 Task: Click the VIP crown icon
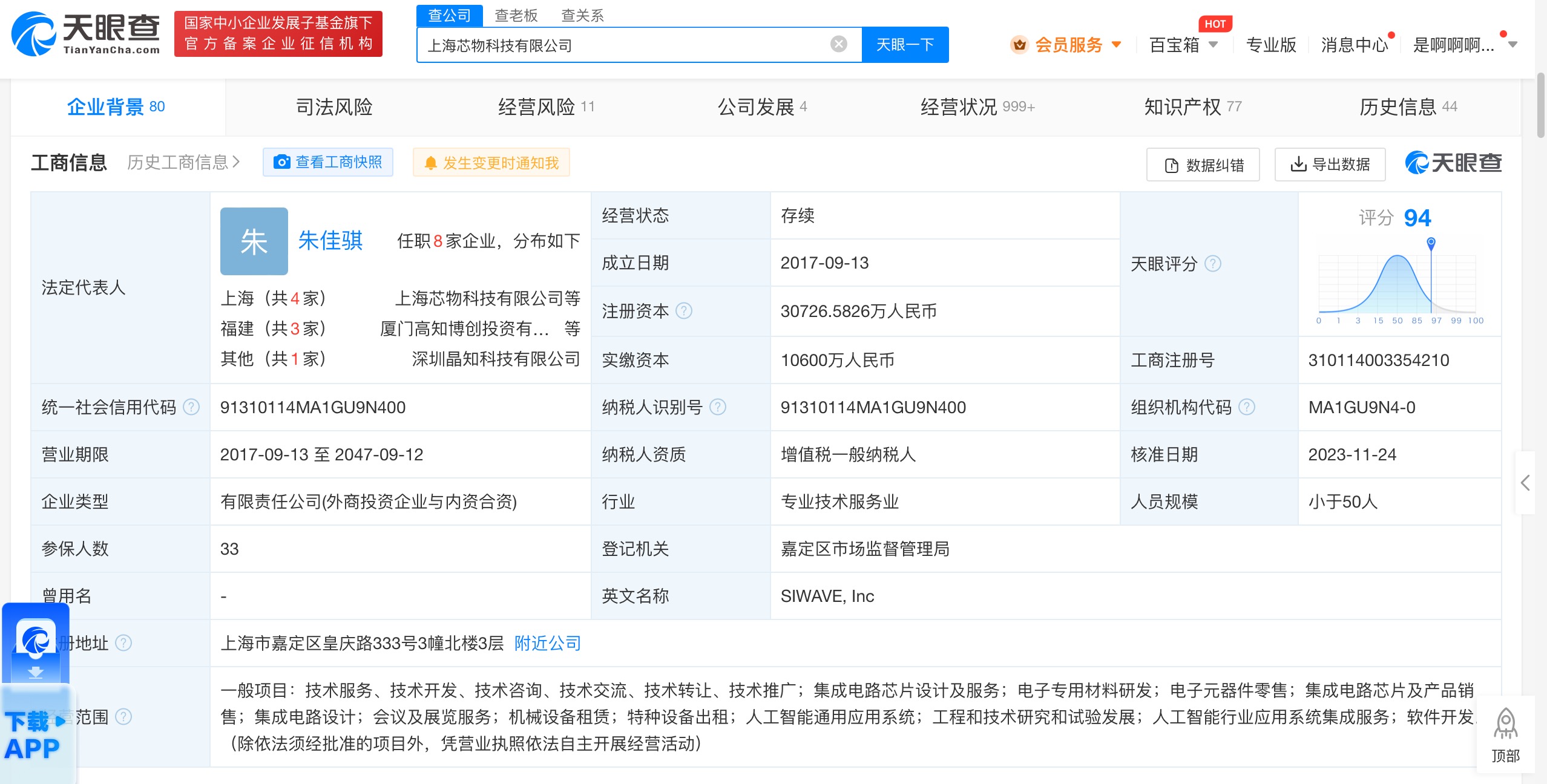pos(1020,44)
